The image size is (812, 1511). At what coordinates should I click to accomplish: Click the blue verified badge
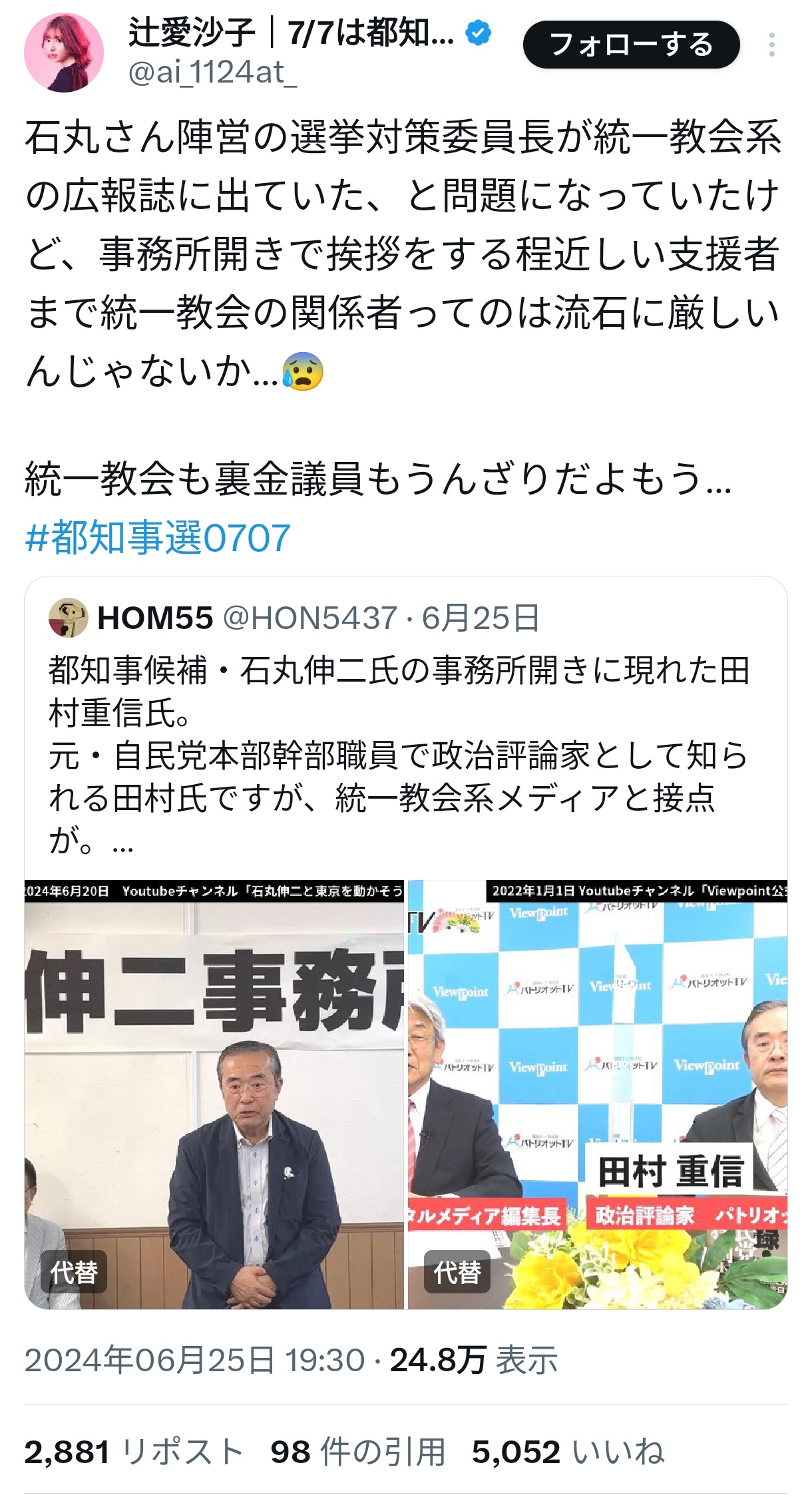(x=478, y=33)
